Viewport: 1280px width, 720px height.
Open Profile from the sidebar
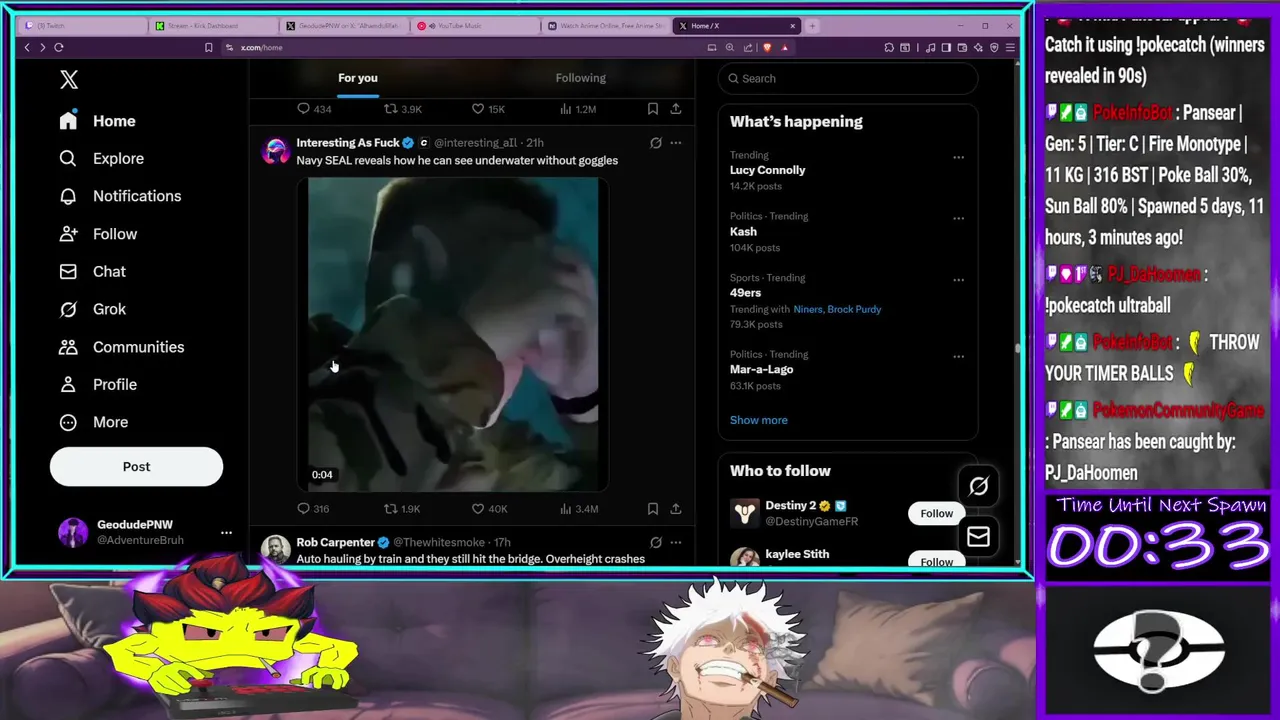[x=98, y=384]
